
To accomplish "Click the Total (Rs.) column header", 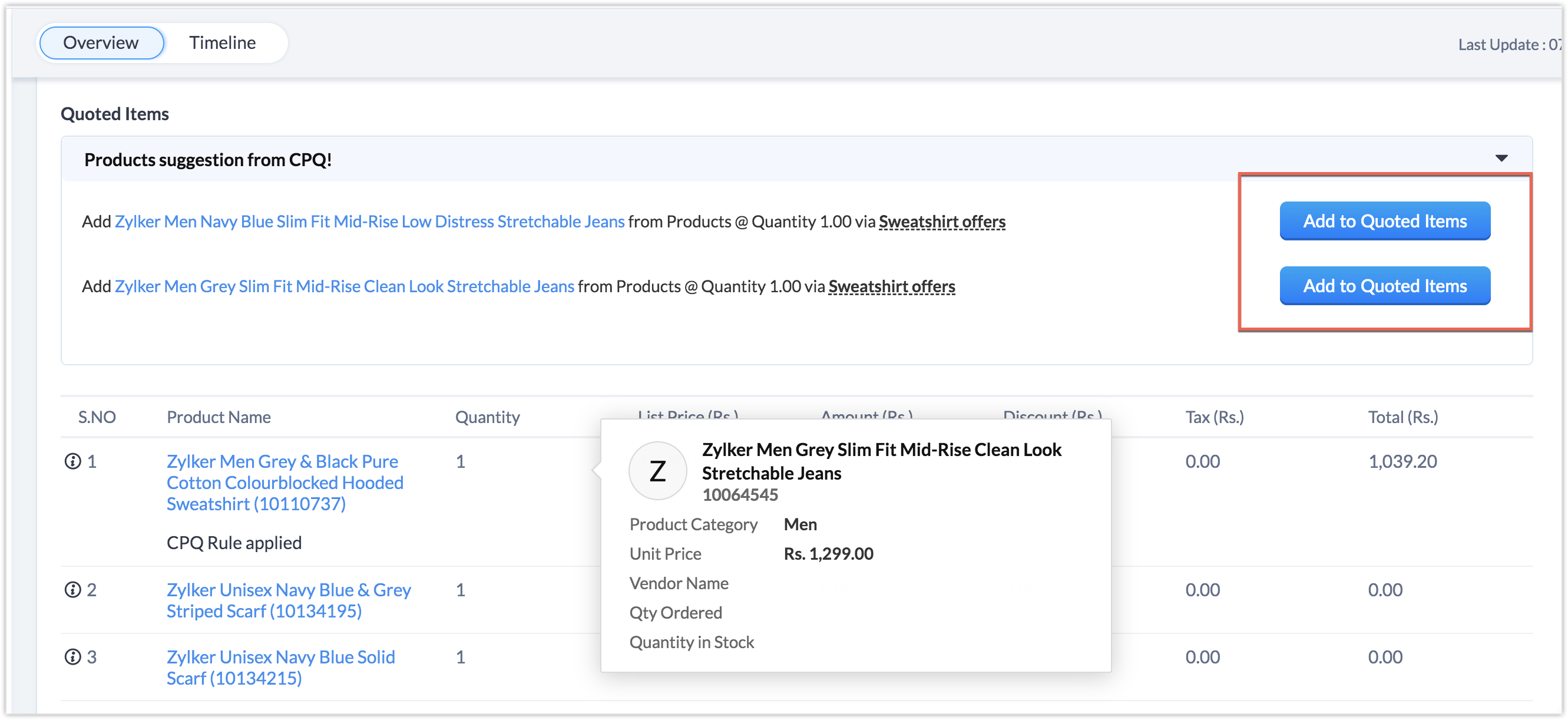I will click(1402, 417).
